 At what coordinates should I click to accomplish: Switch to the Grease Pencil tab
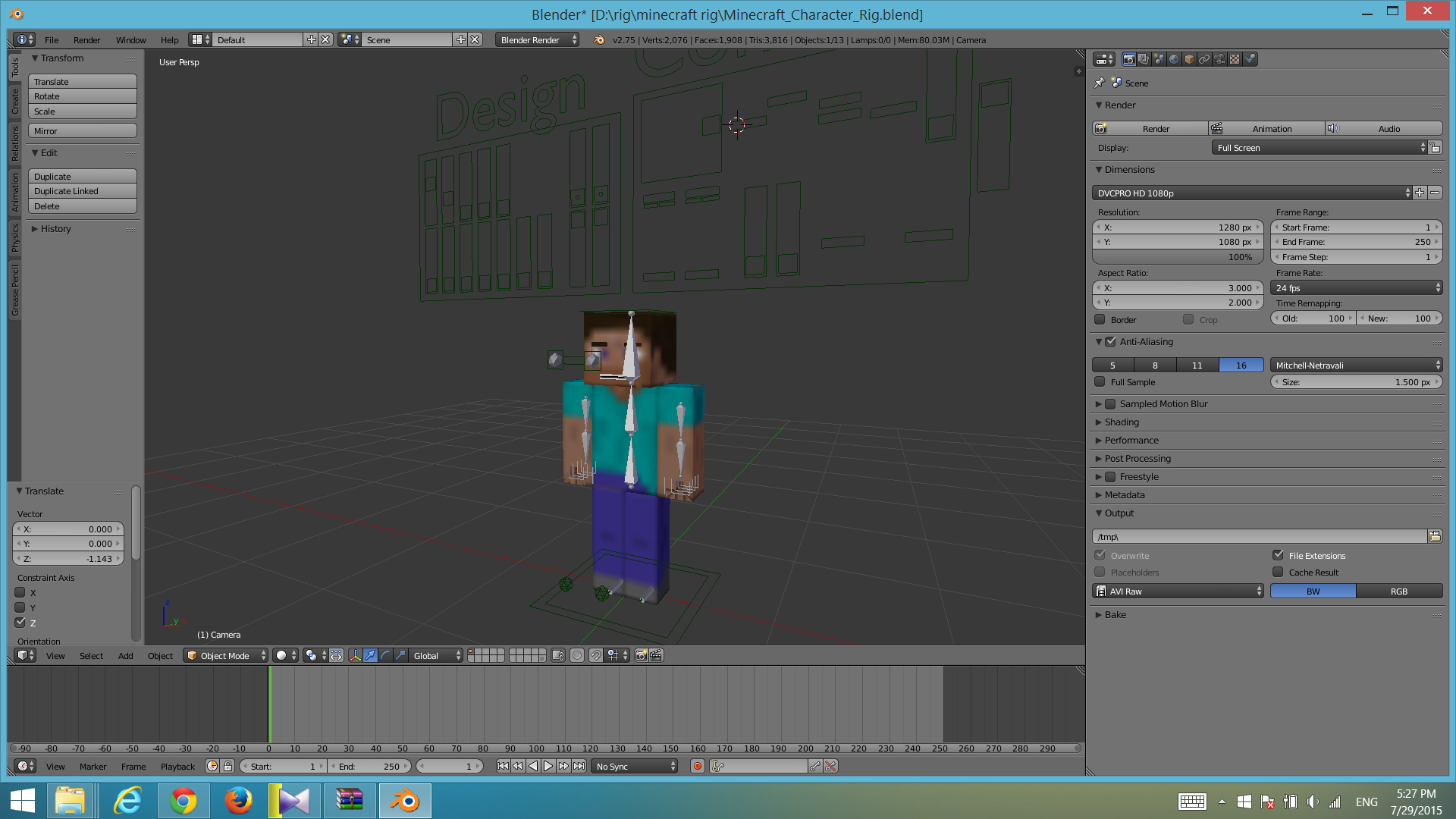[14, 290]
